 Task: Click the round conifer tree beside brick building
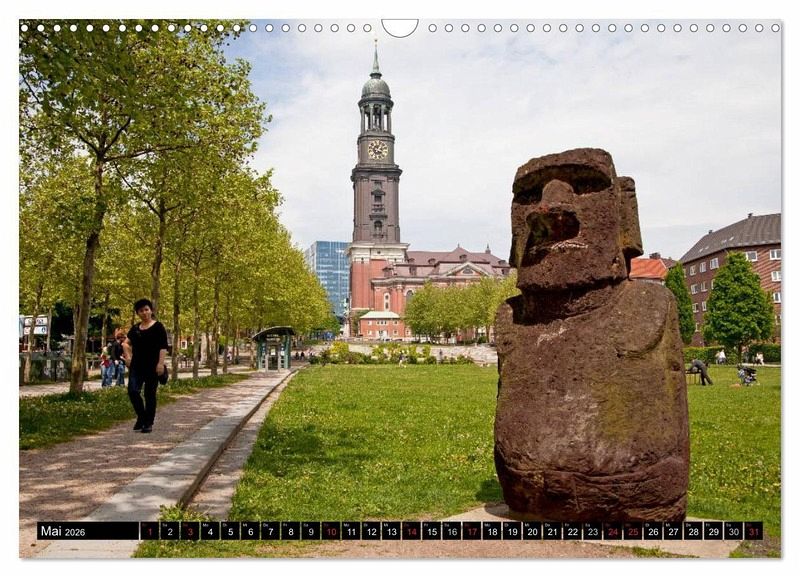point(737,305)
